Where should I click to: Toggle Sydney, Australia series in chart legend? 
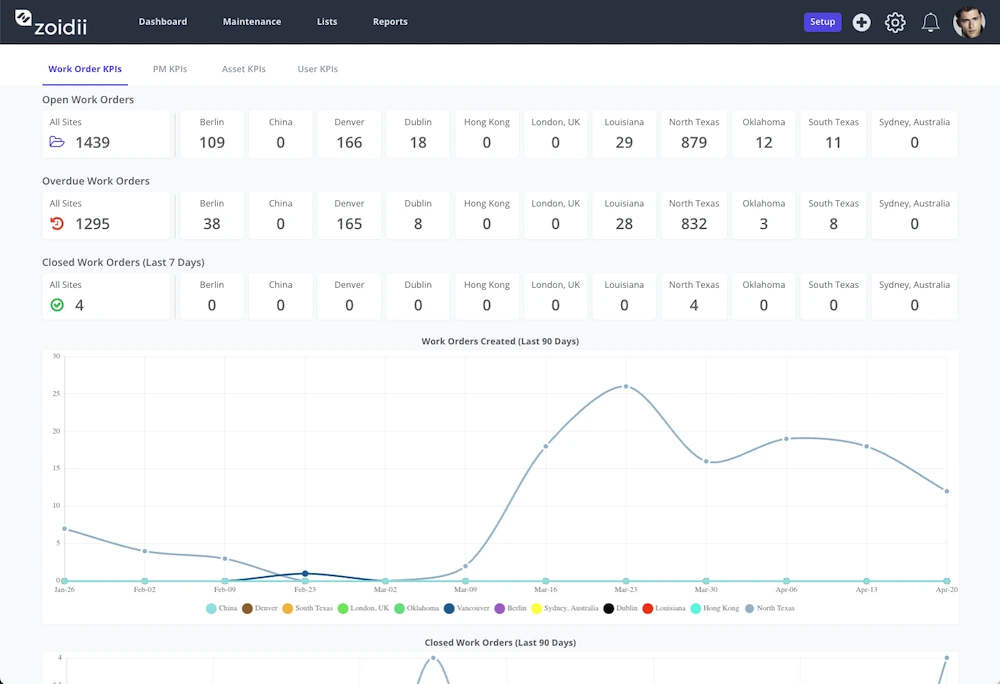point(564,608)
